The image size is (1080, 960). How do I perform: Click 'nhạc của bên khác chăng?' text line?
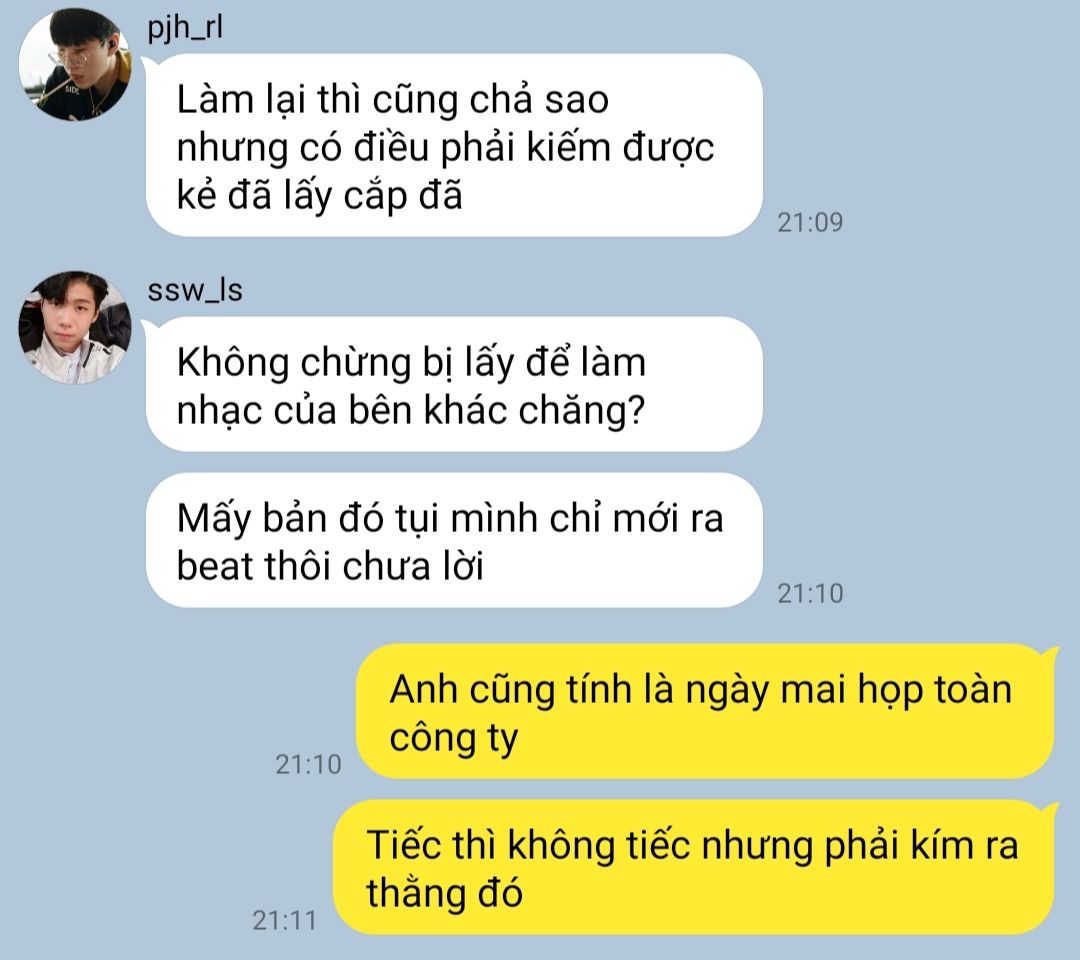click(411, 411)
